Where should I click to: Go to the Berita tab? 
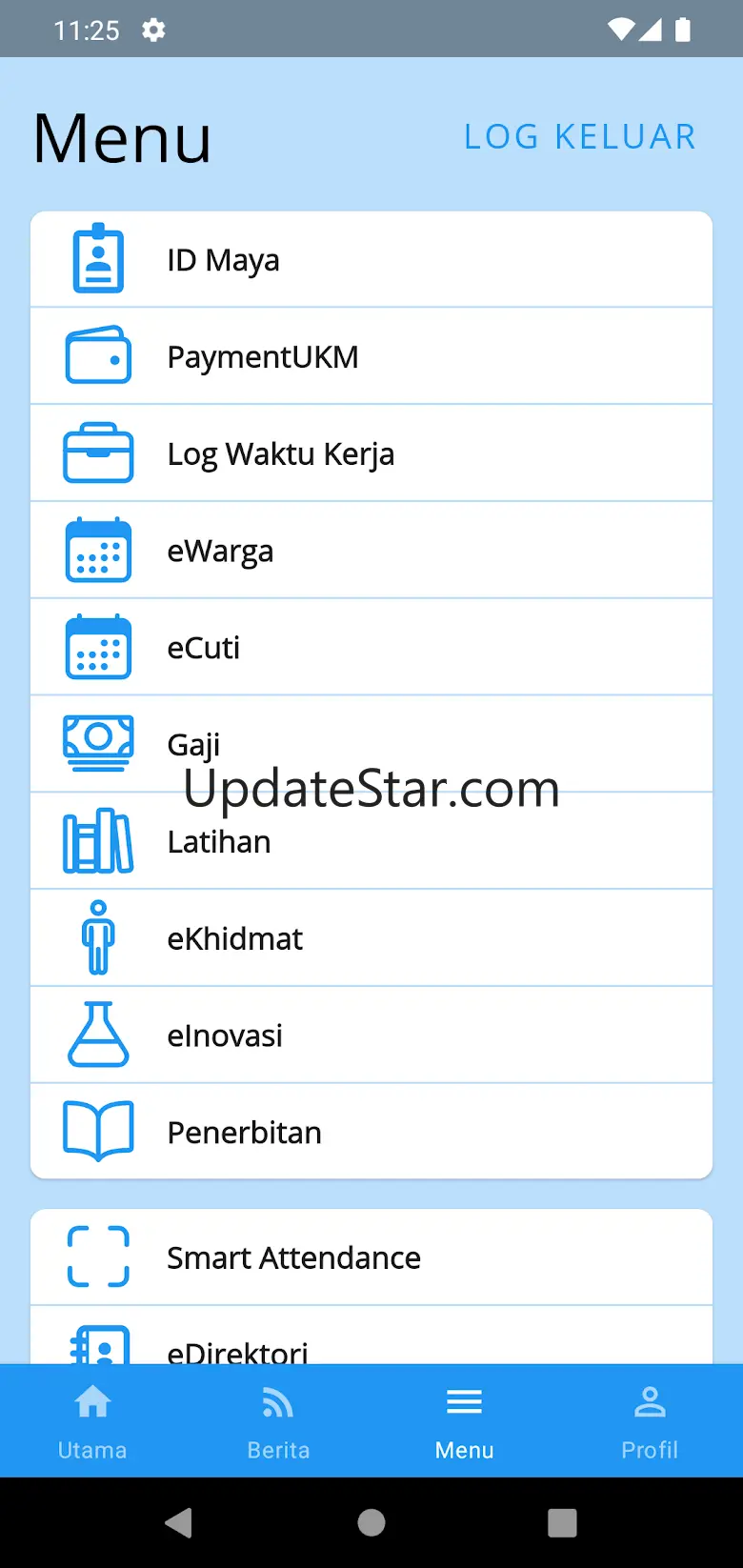(278, 1420)
